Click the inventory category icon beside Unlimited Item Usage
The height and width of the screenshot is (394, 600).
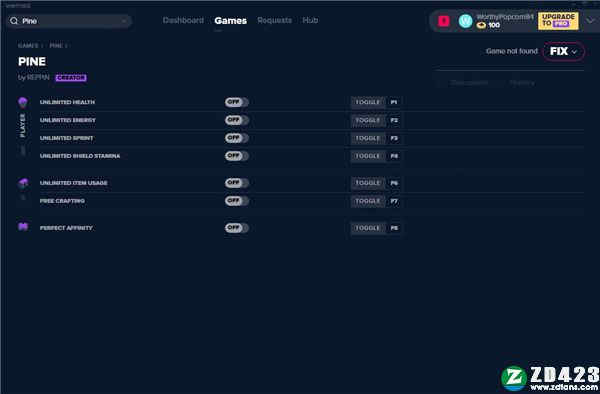[23, 183]
